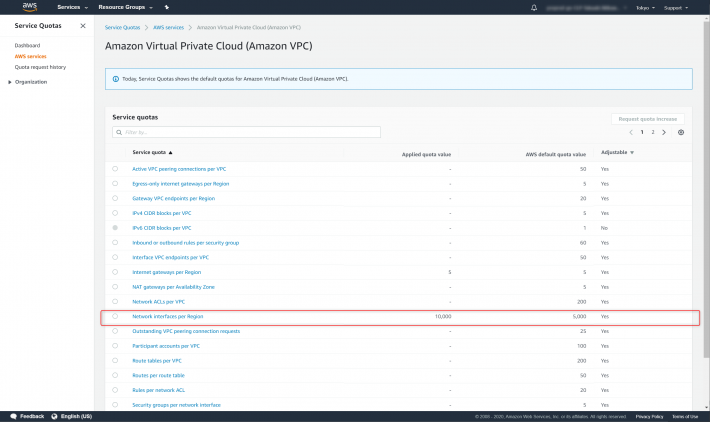This screenshot has width=710, height=422.
Task: Go to previous page arrow
Action: pos(631,132)
